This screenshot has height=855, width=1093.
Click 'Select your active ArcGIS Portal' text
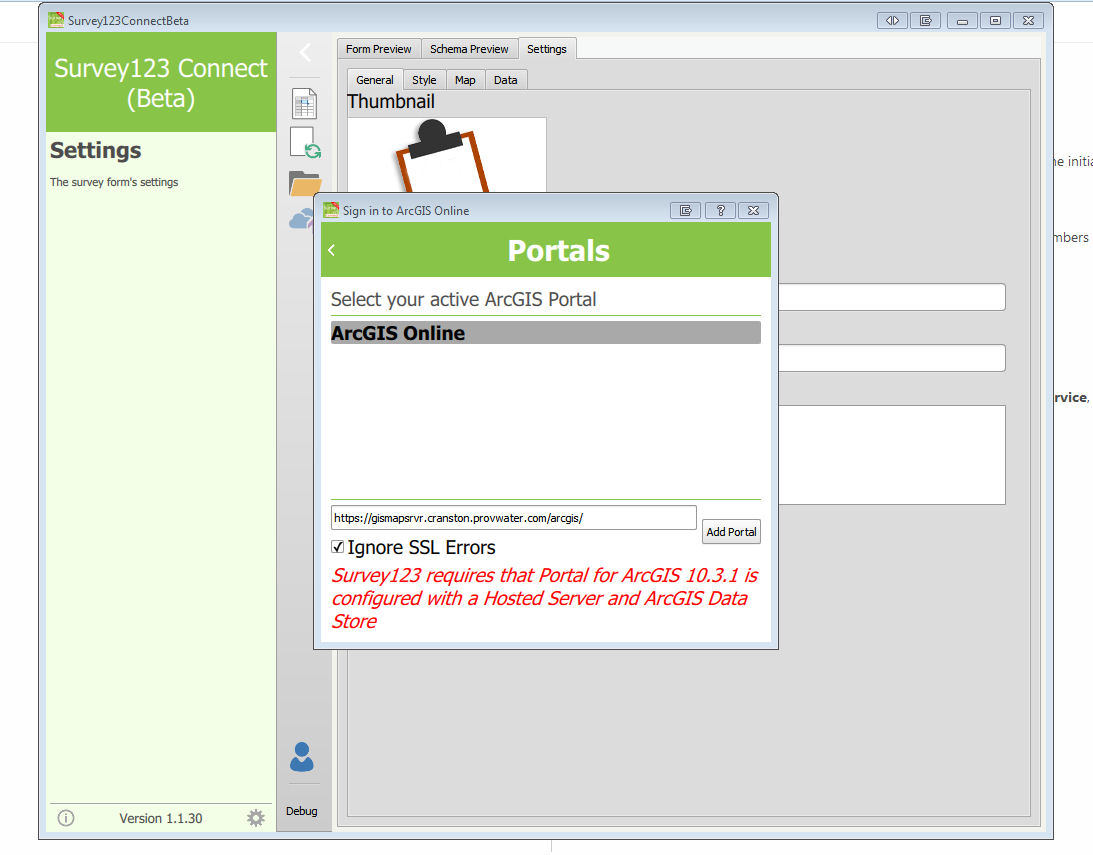pyautogui.click(x=464, y=300)
